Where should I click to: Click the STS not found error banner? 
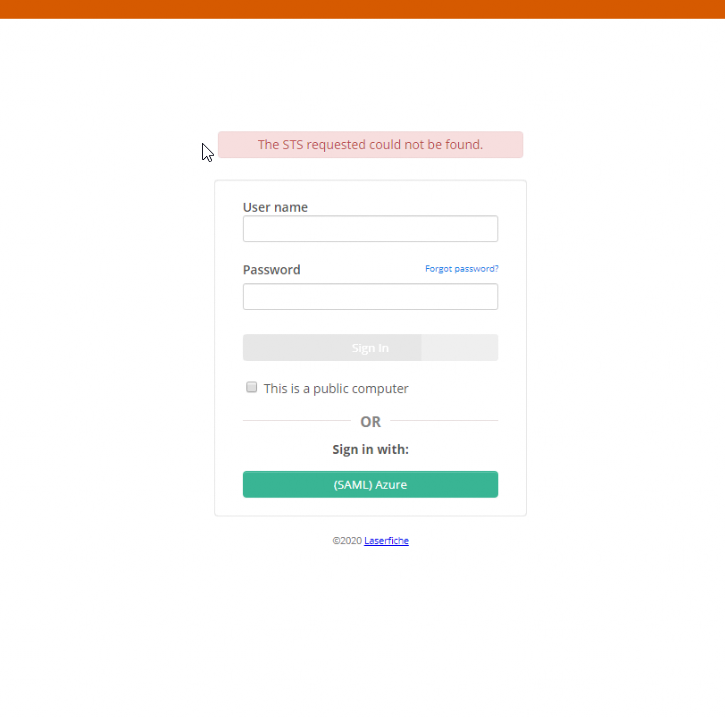coord(370,145)
